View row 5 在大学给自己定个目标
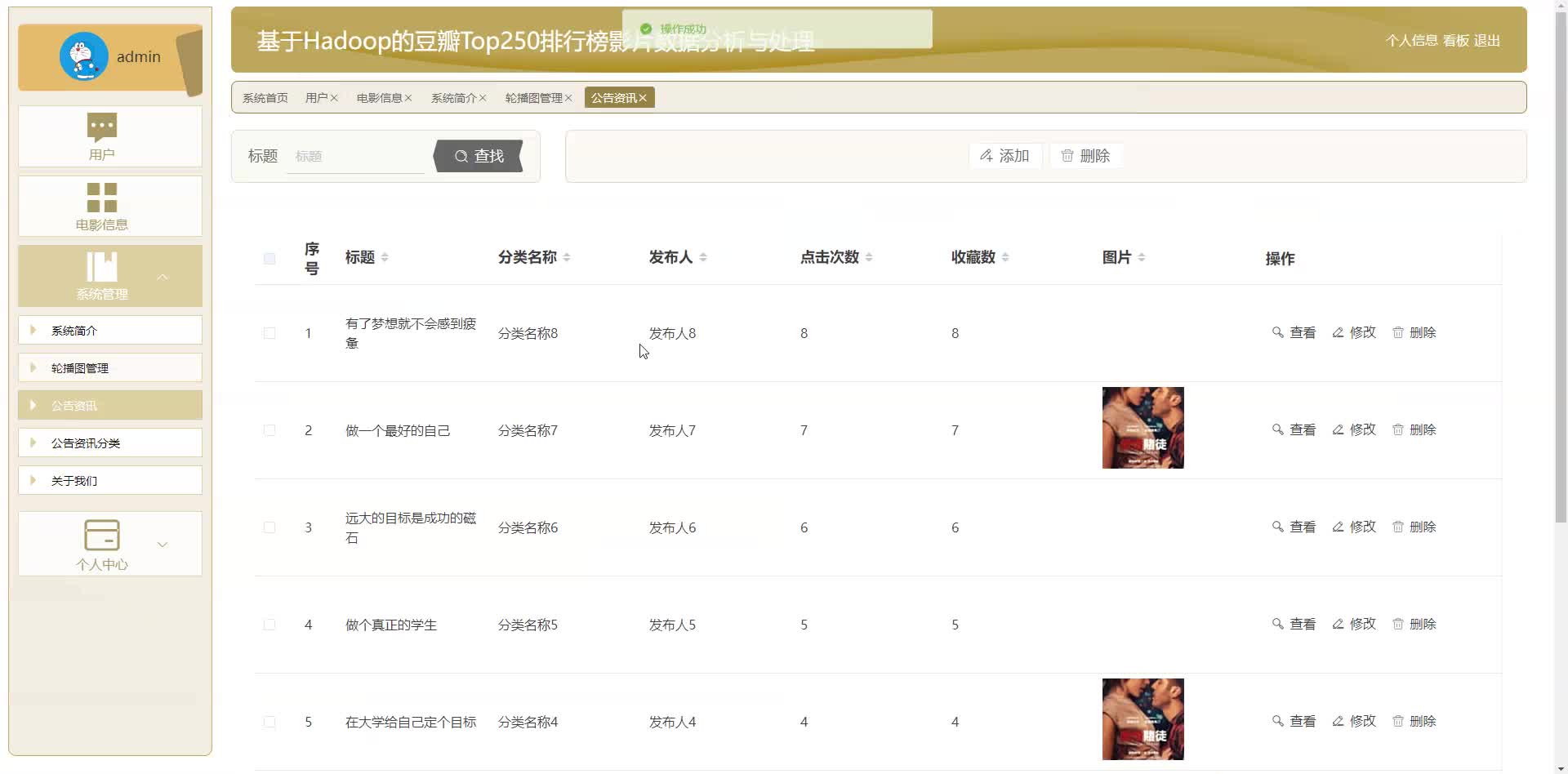Viewport: 1568px width, 774px height. point(1294,721)
